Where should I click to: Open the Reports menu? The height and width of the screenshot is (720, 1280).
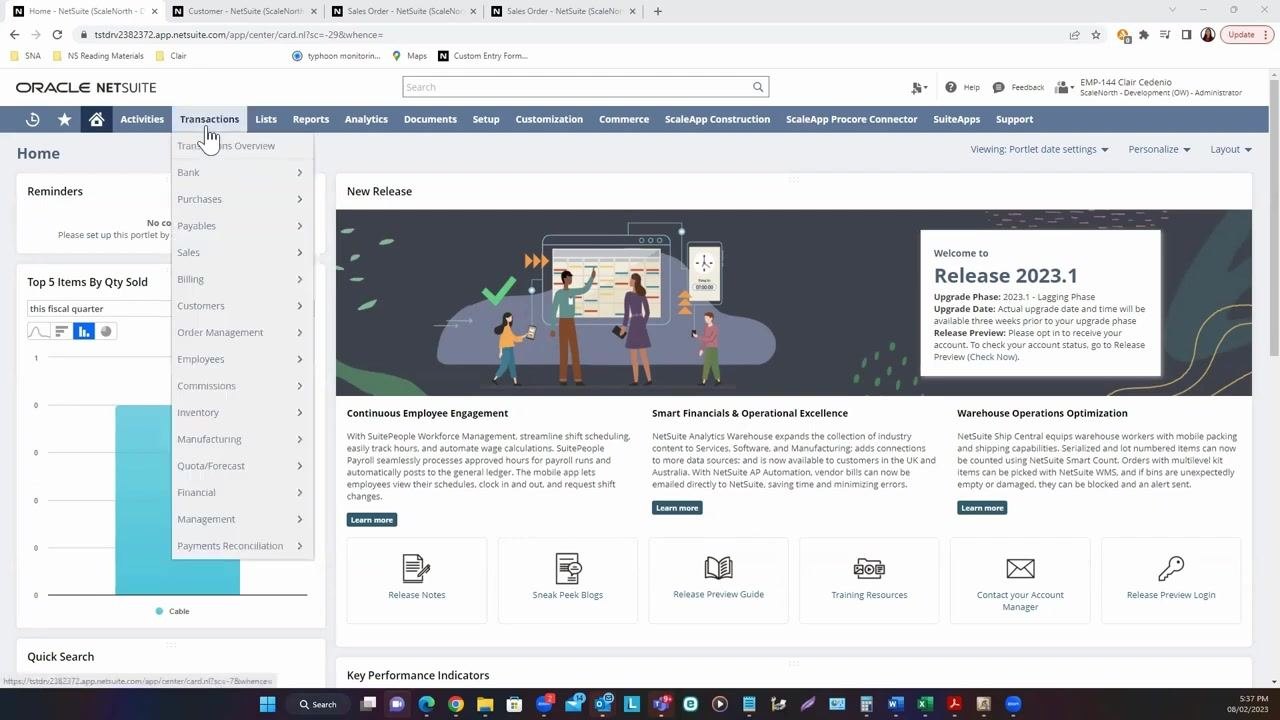(311, 119)
